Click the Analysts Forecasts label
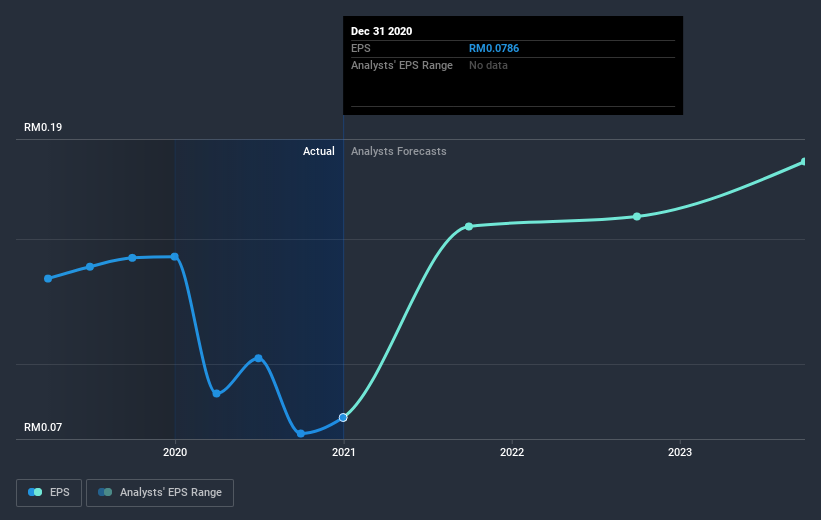 (398, 151)
